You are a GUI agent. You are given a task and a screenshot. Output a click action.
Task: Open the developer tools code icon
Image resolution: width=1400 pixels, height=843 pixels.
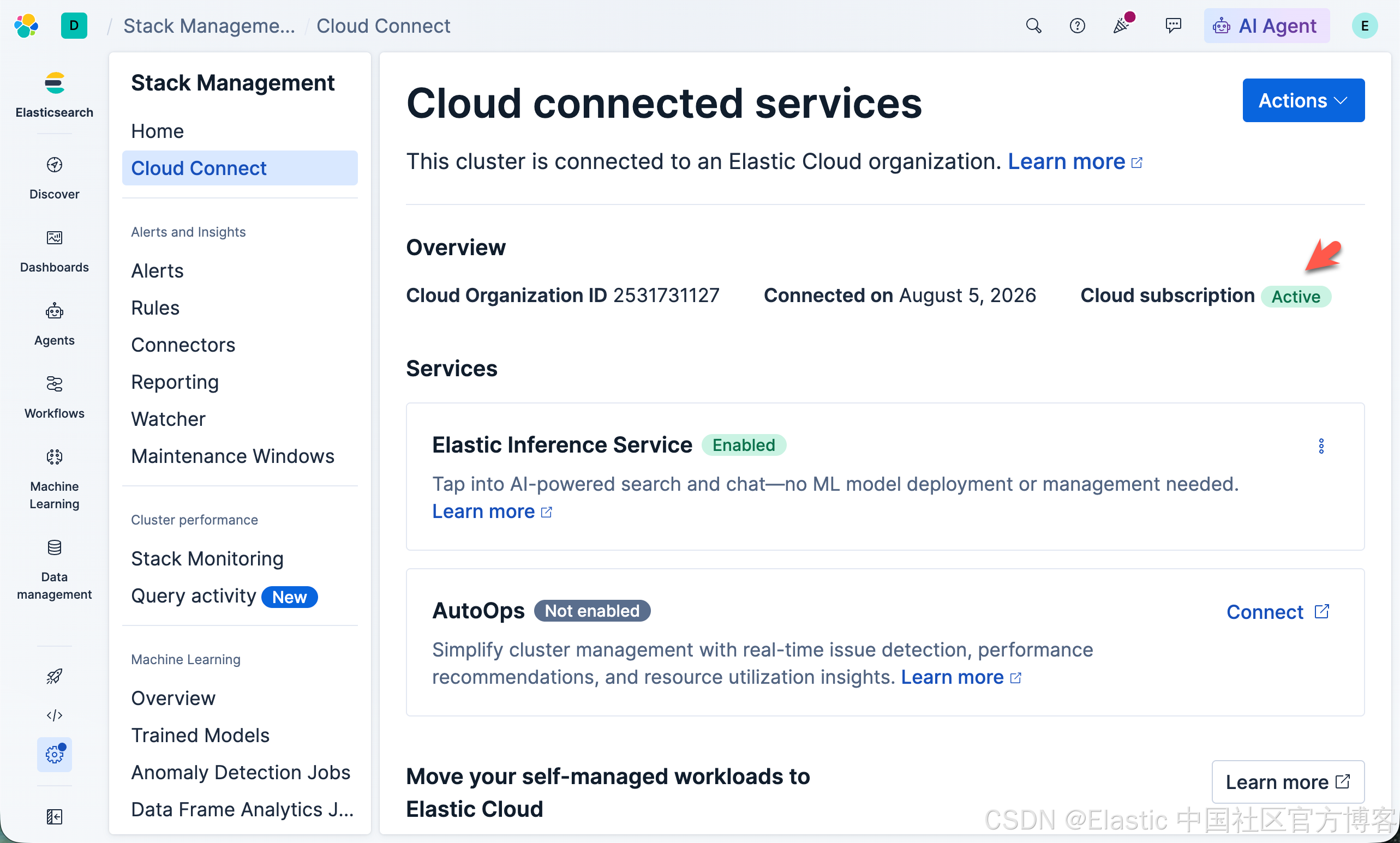point(55,715)
